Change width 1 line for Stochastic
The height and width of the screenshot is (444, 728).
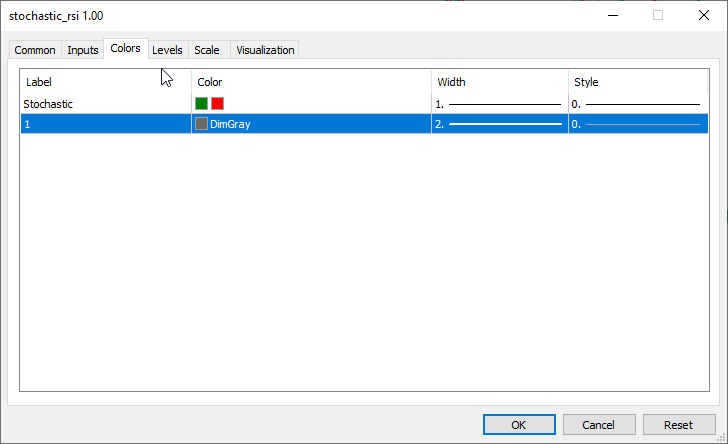(500, 104)
